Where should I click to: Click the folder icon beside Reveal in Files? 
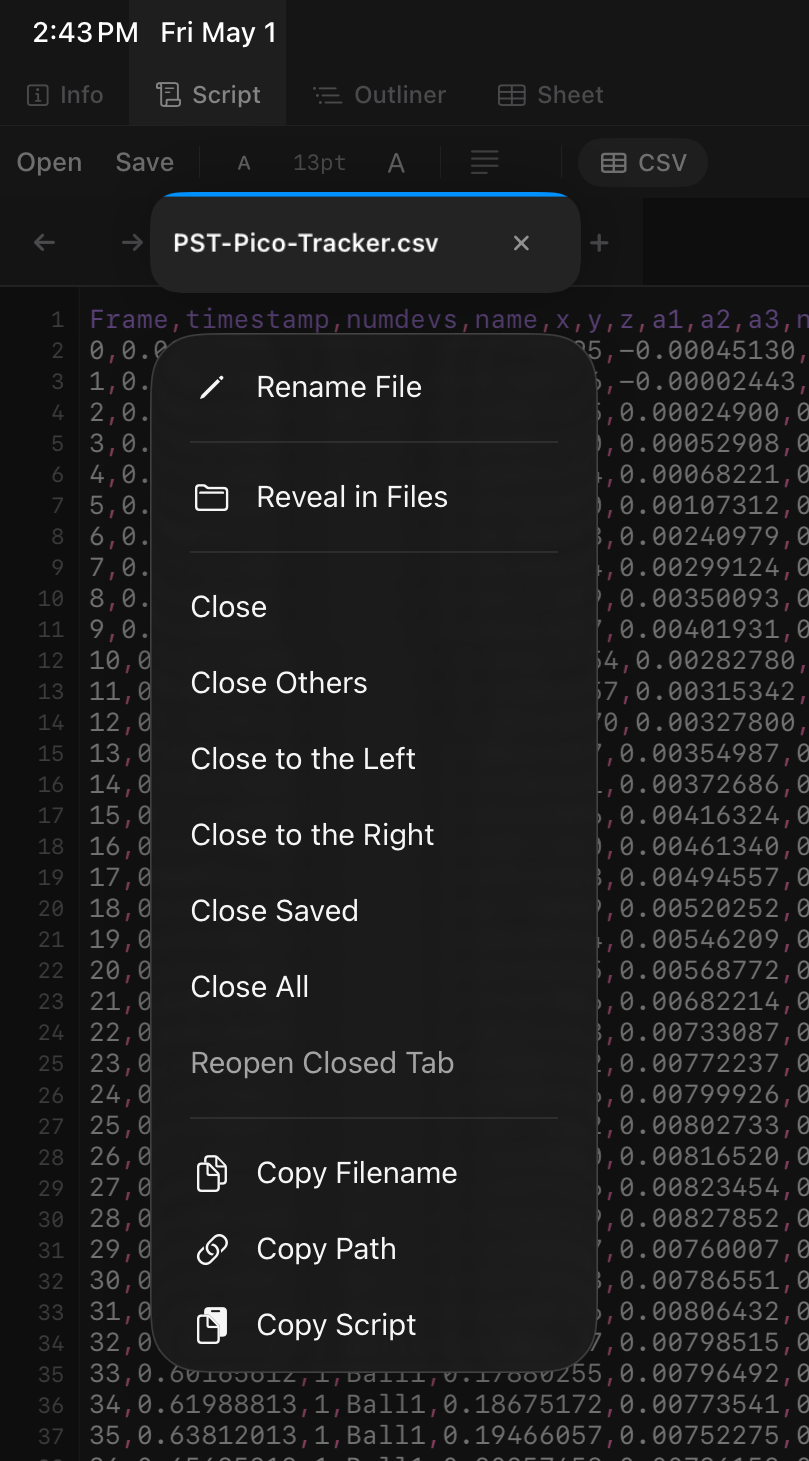211,497
